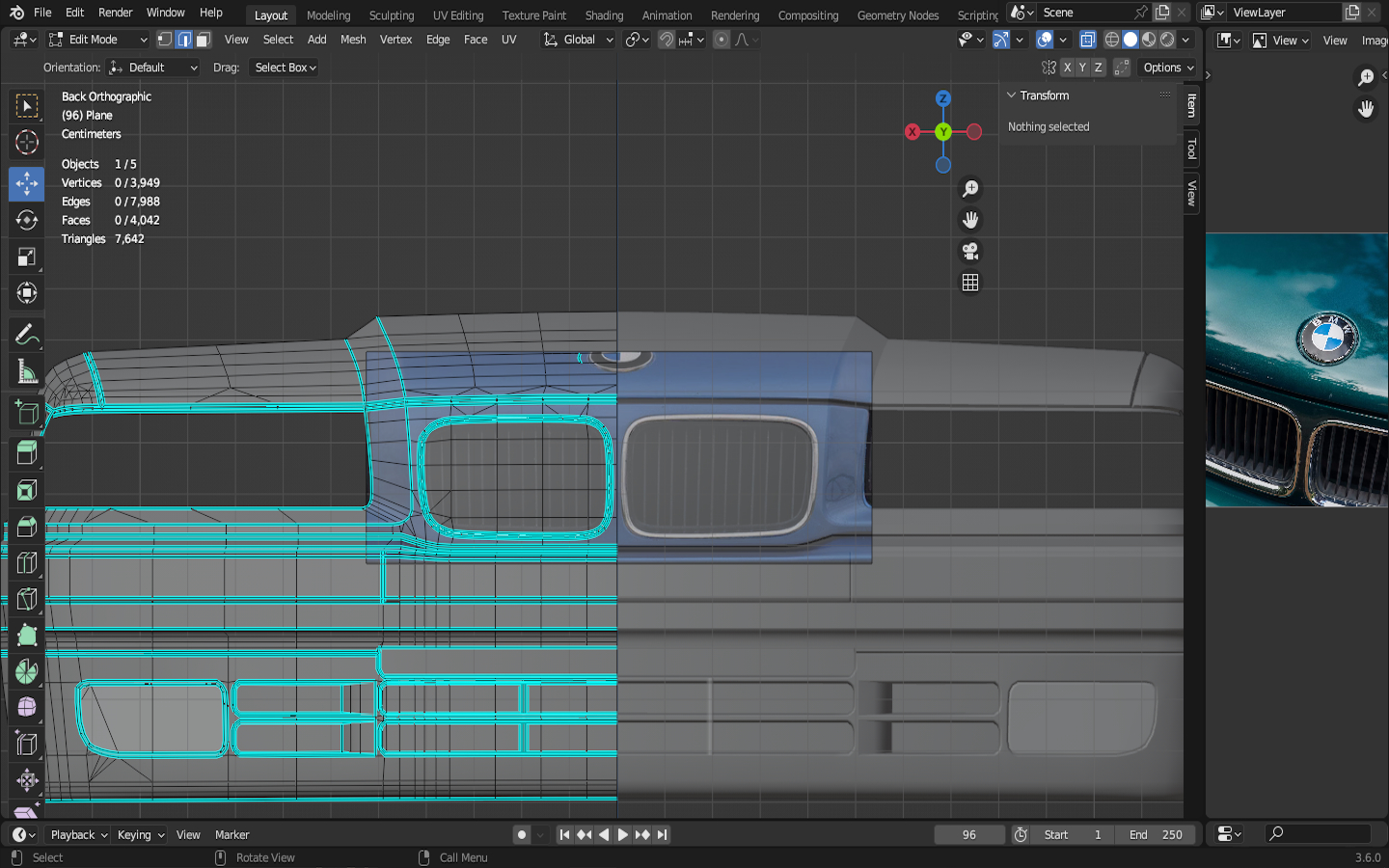This screenshot has width=1389, height=868.
Task: Activate the Scale tool
Action: 26,257
